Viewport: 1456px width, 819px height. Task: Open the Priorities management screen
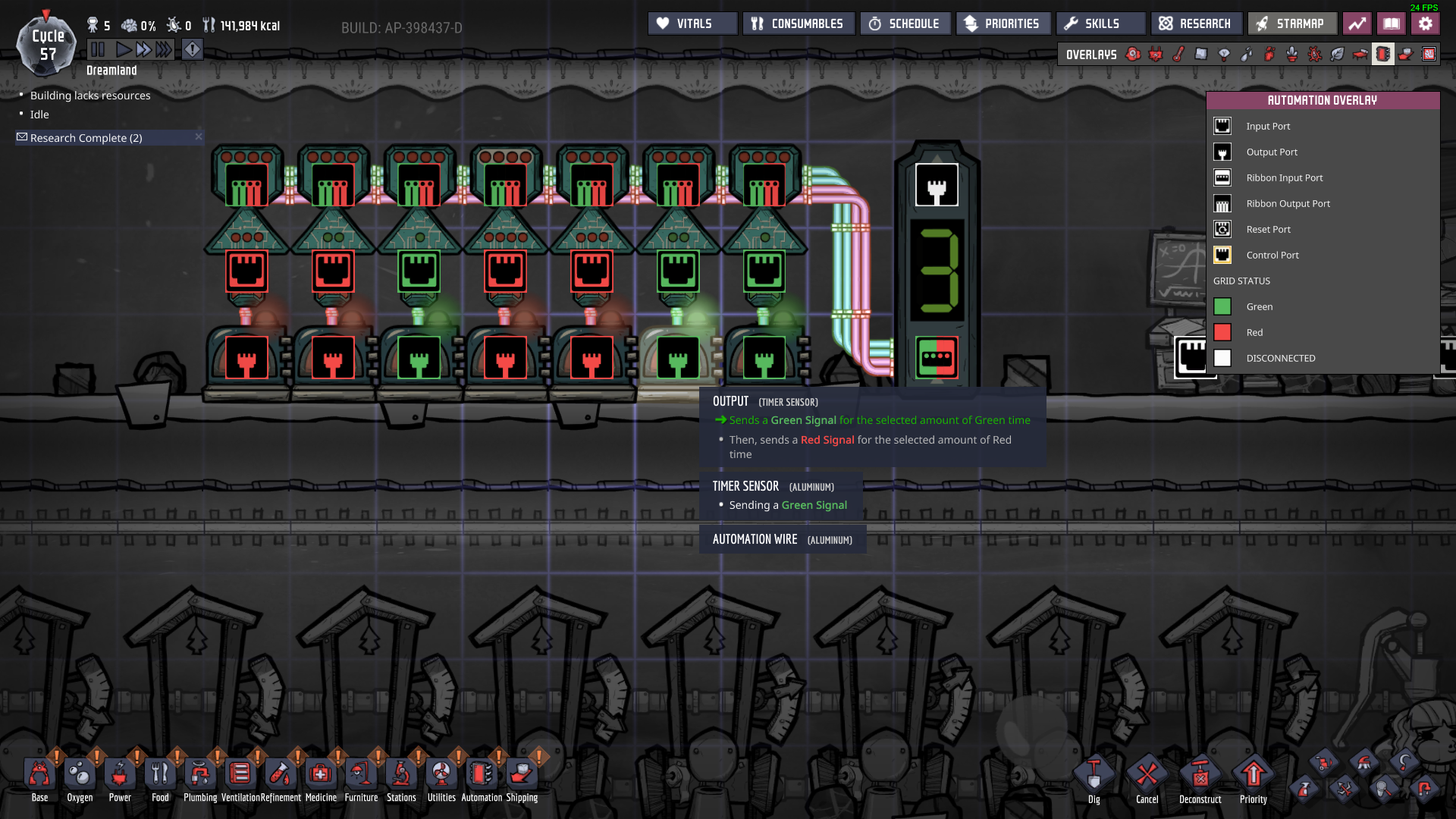click(1003, 24)
